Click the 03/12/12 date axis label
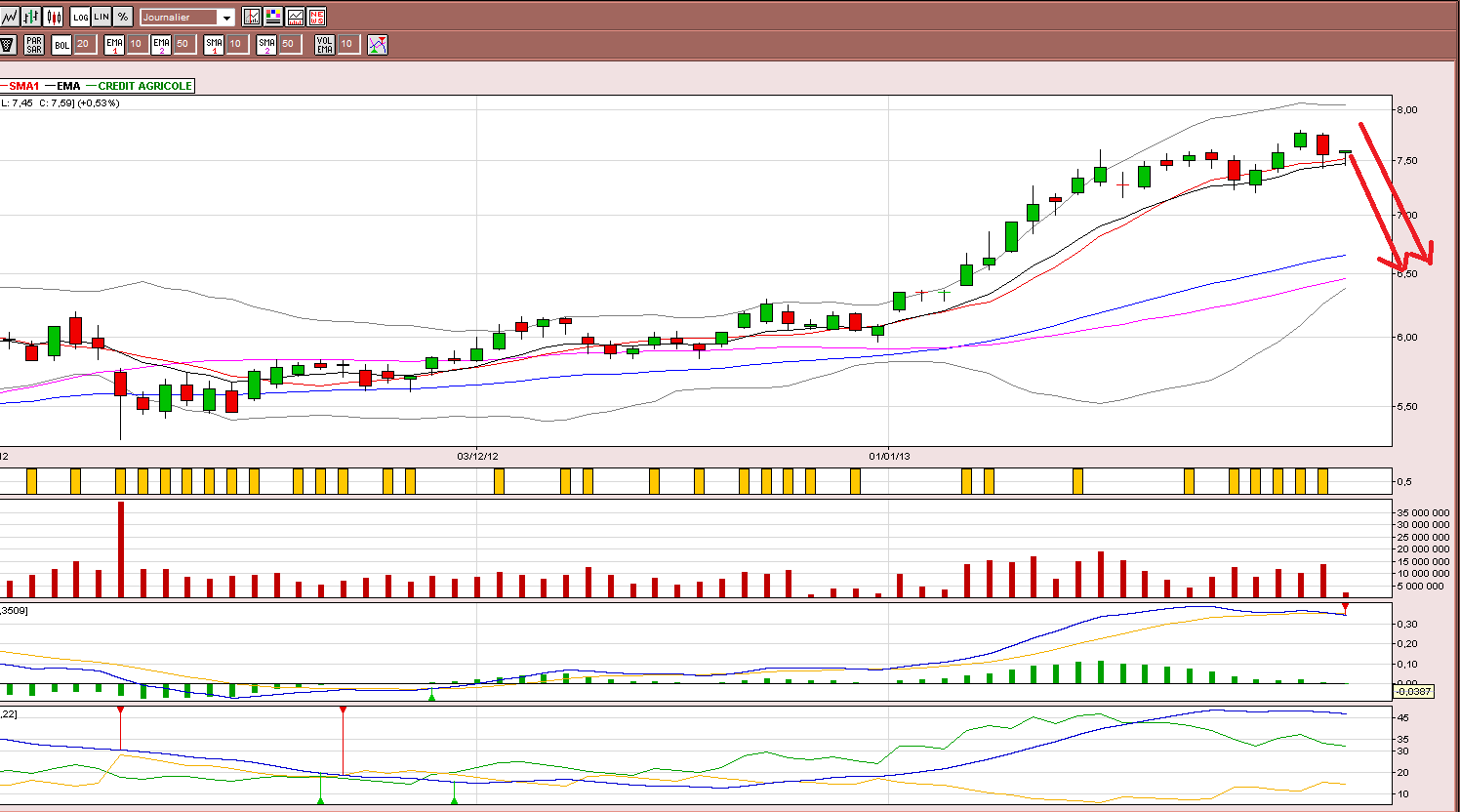 [x=477, y=456]
